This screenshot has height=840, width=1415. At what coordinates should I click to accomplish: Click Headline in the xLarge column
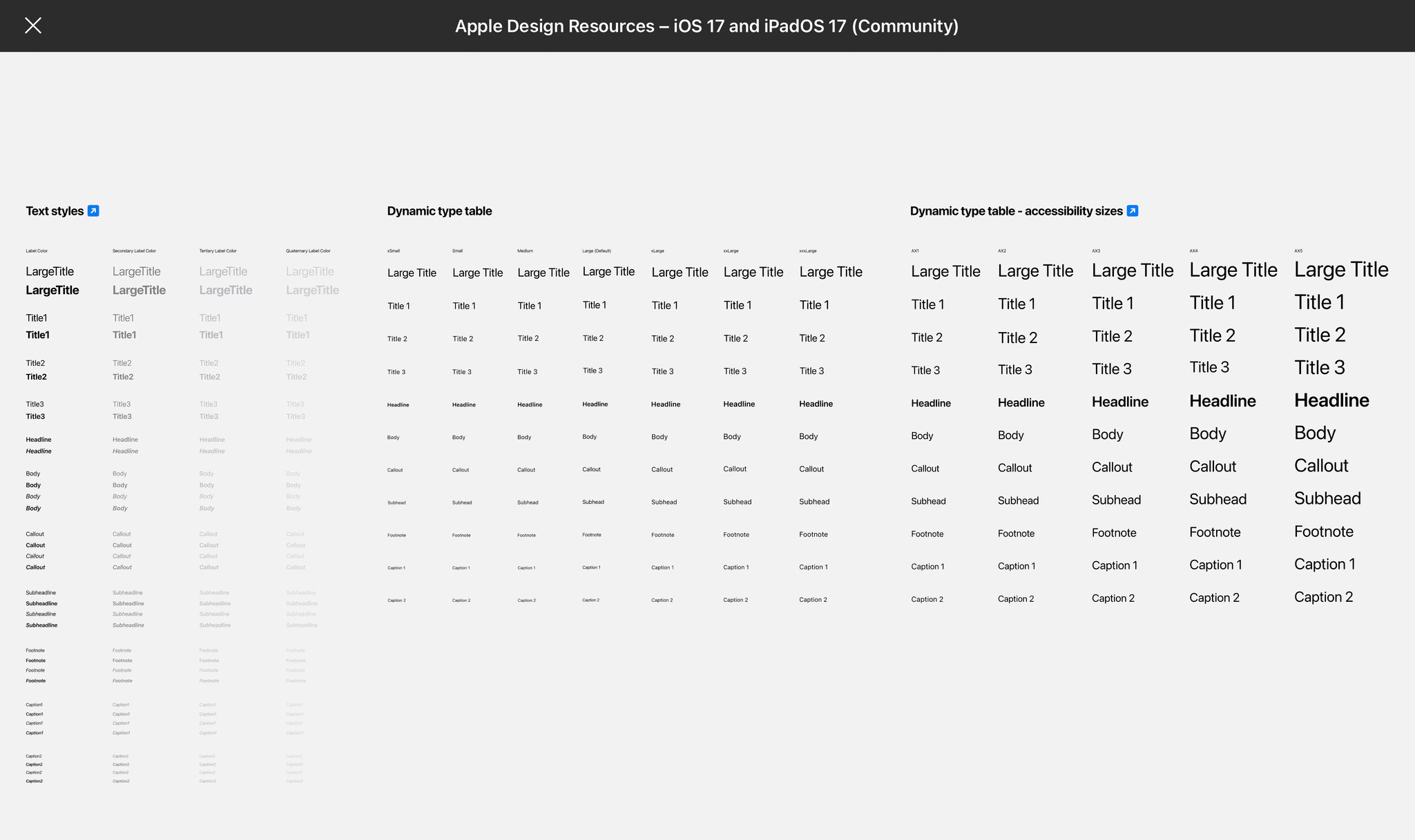(666, 404)
